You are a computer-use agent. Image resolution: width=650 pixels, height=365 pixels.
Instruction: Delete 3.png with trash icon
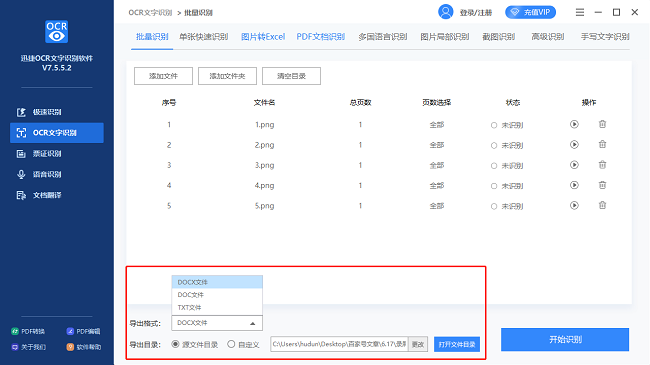click(602, 165)
